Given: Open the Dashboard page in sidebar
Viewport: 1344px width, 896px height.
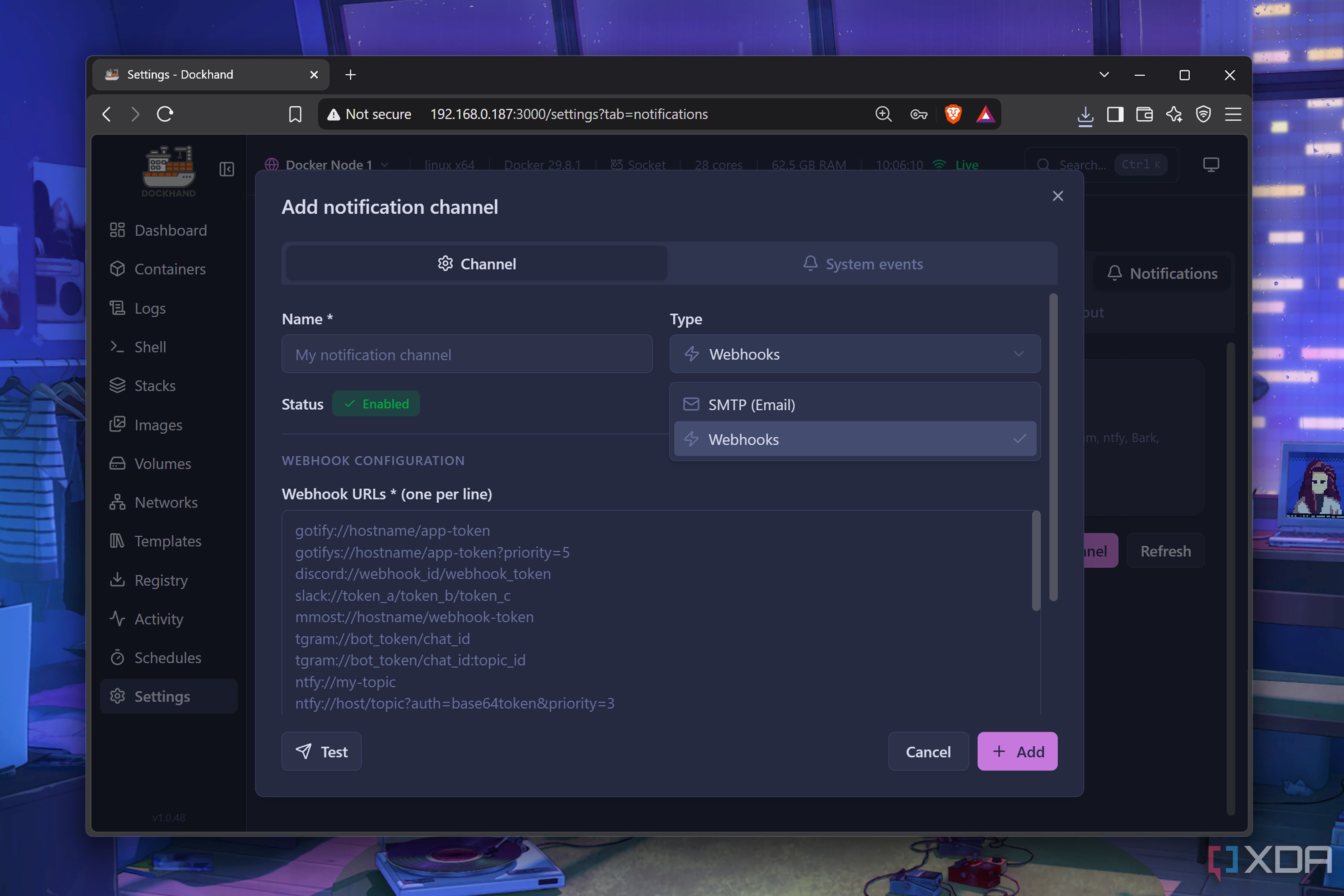Looking at the screenshot, I should [169, 230].
